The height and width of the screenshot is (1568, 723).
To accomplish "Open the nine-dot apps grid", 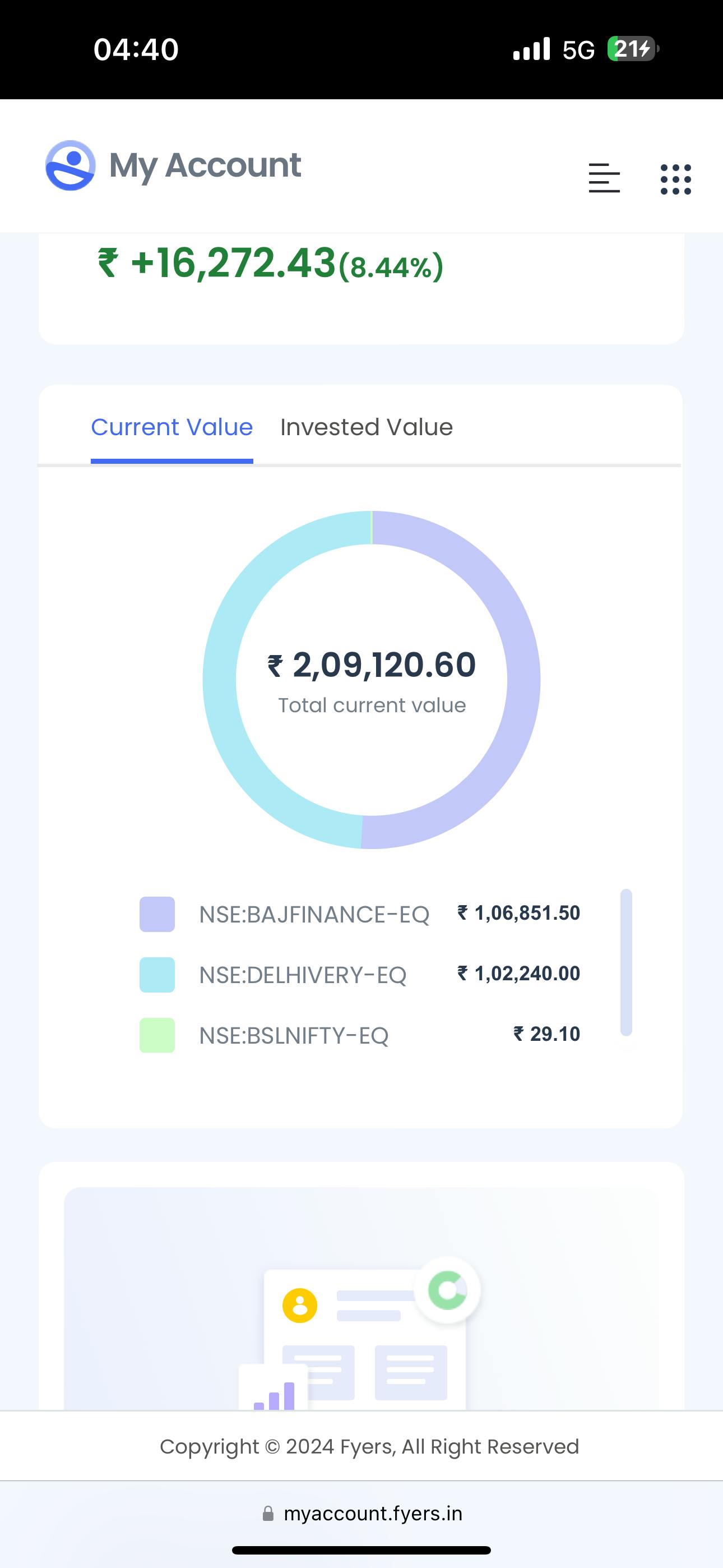I will [x=675, y=179].
